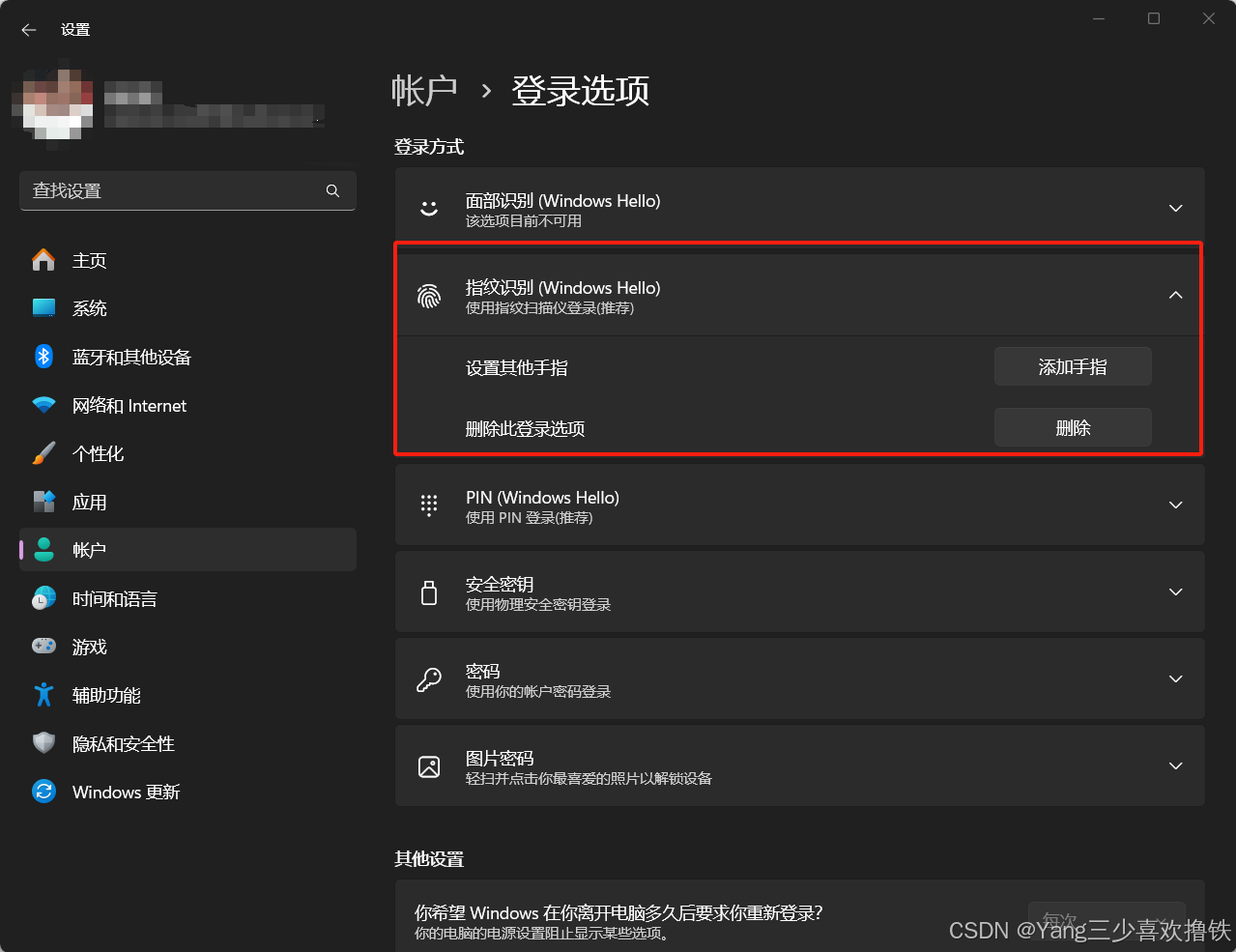Screen dimensions: 1236x952
Task: Click the clock globe icon for 时间和语言
Action: pyautogui.click(x=43, y=598)
